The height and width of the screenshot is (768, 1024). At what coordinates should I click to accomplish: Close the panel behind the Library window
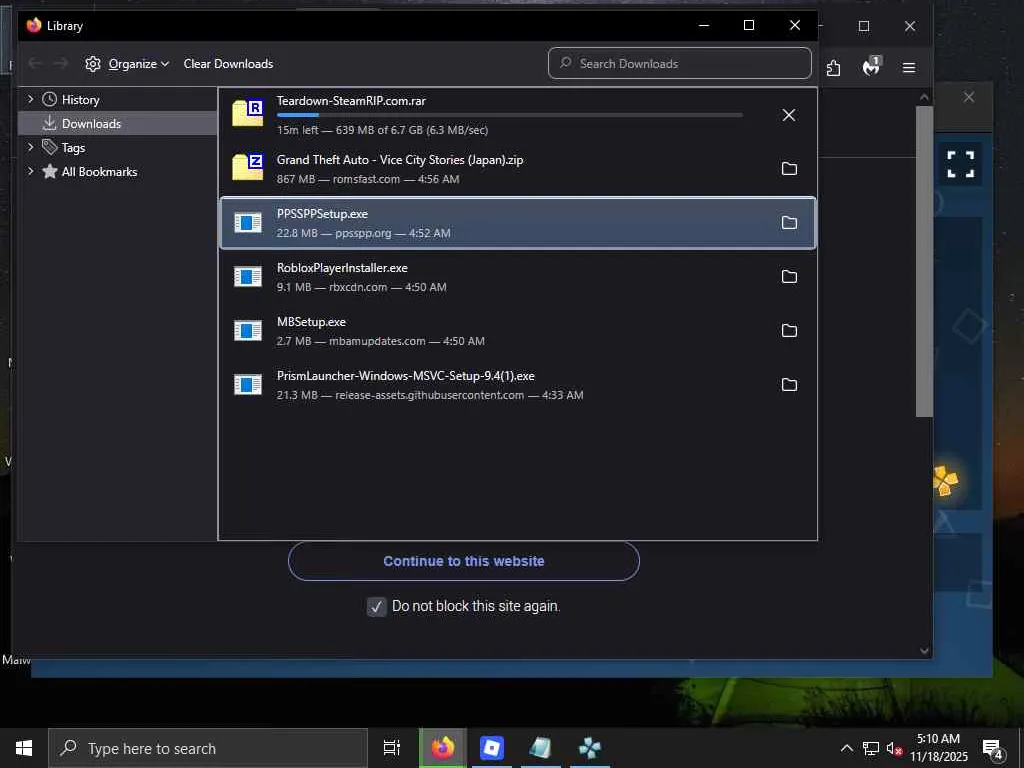click(968, 97)
